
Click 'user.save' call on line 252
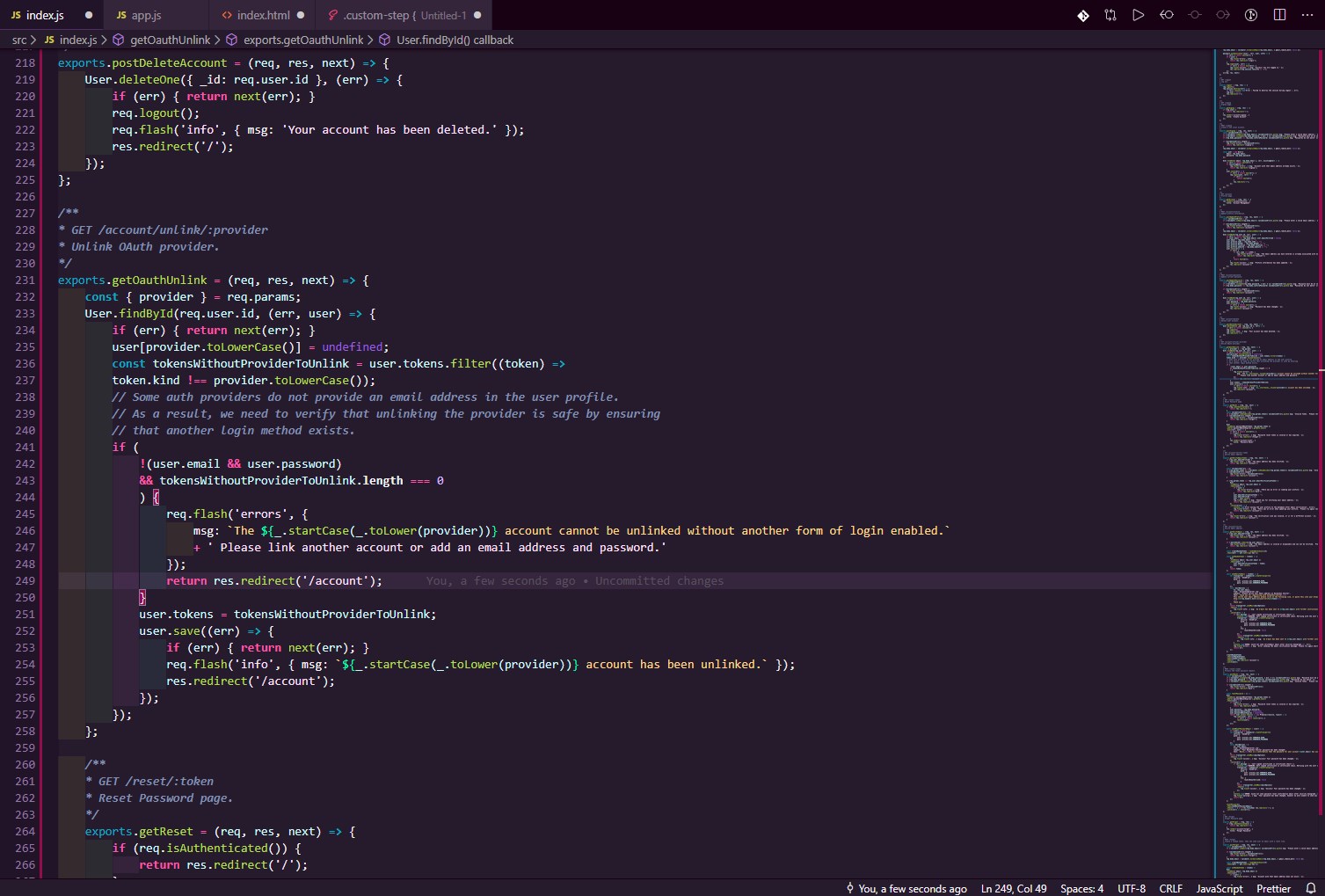point(170,630)
